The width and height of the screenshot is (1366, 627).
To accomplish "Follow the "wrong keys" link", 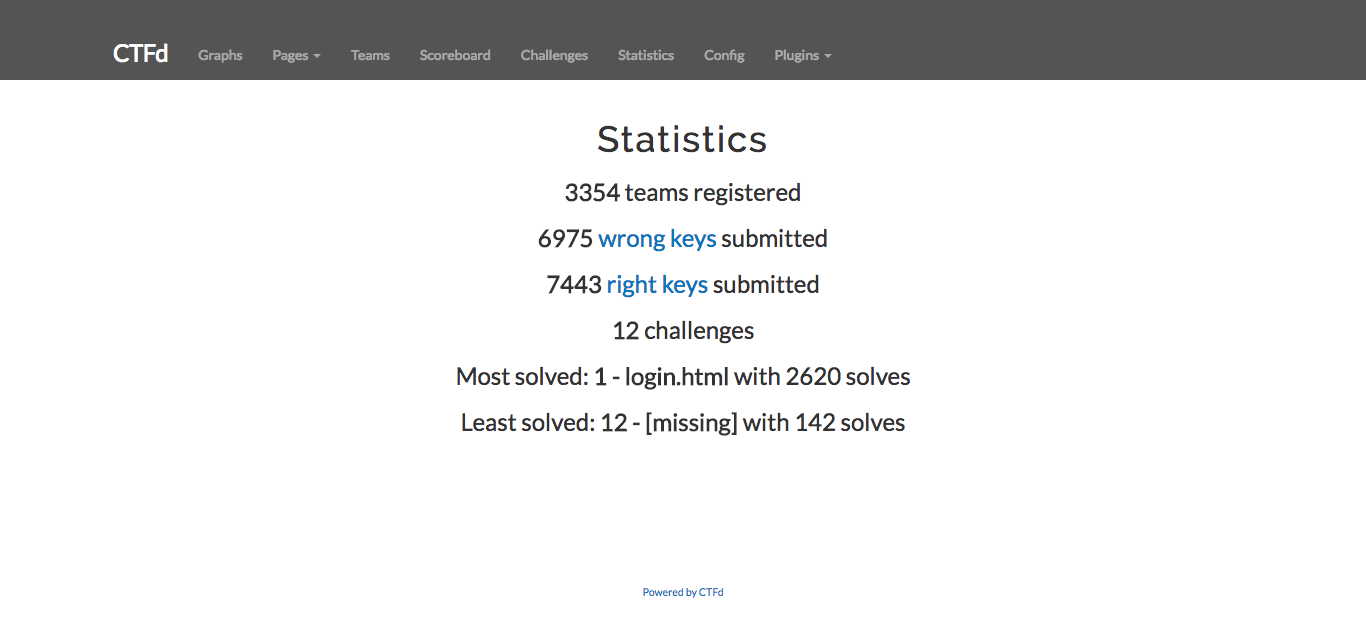I will (657, 239).
